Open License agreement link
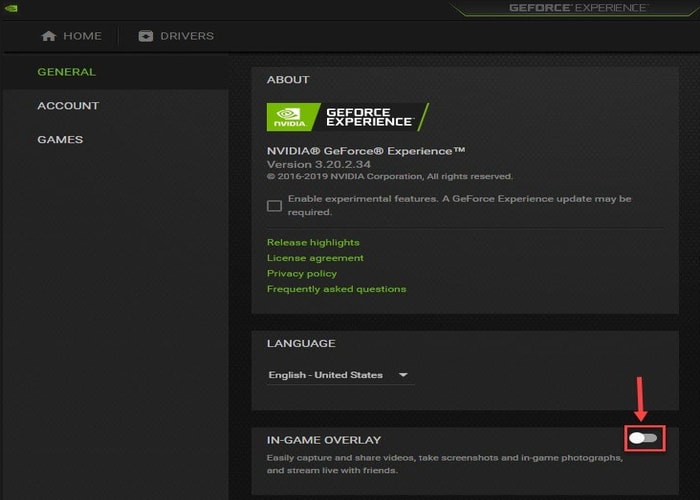 pyautogui.click(x=315, y=258)
